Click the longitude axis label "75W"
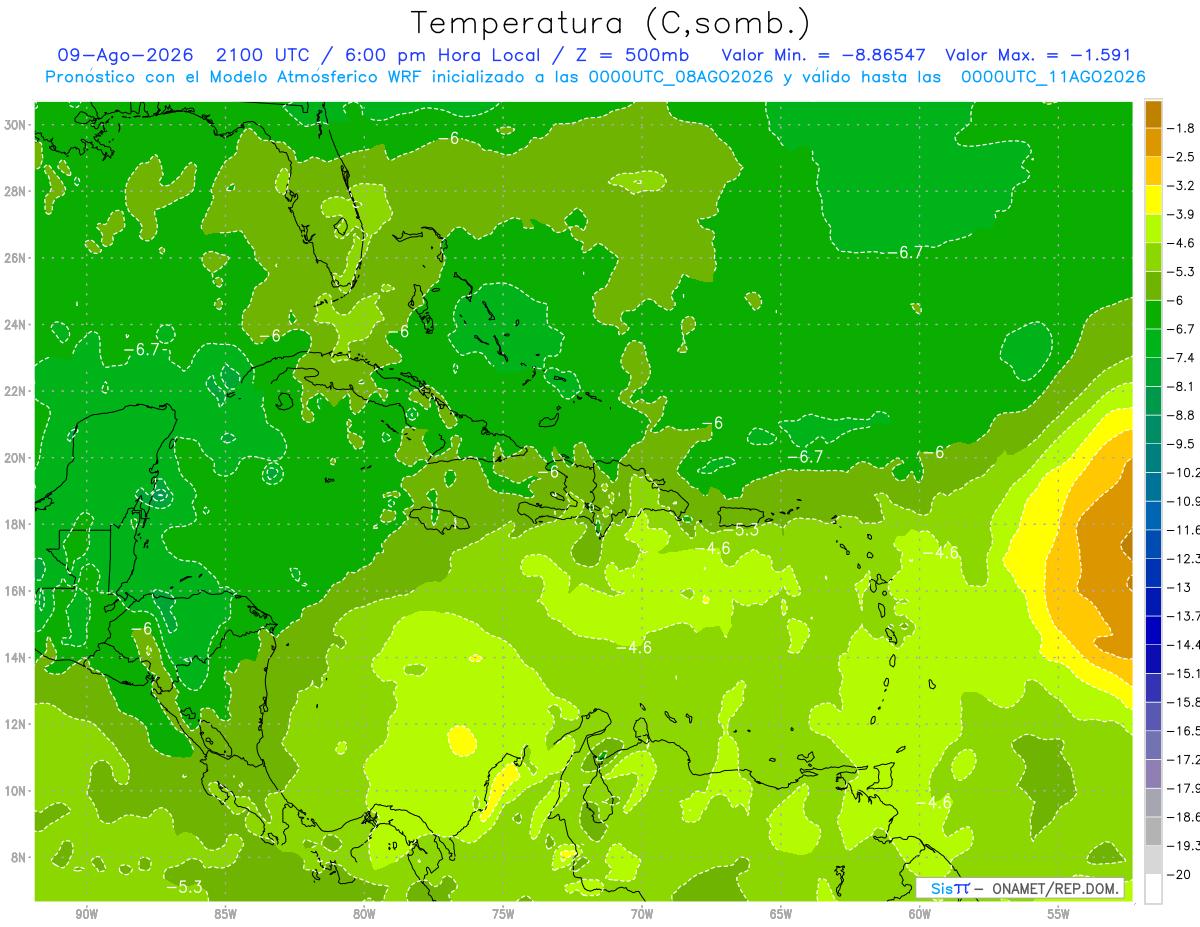 click(503, 914)
